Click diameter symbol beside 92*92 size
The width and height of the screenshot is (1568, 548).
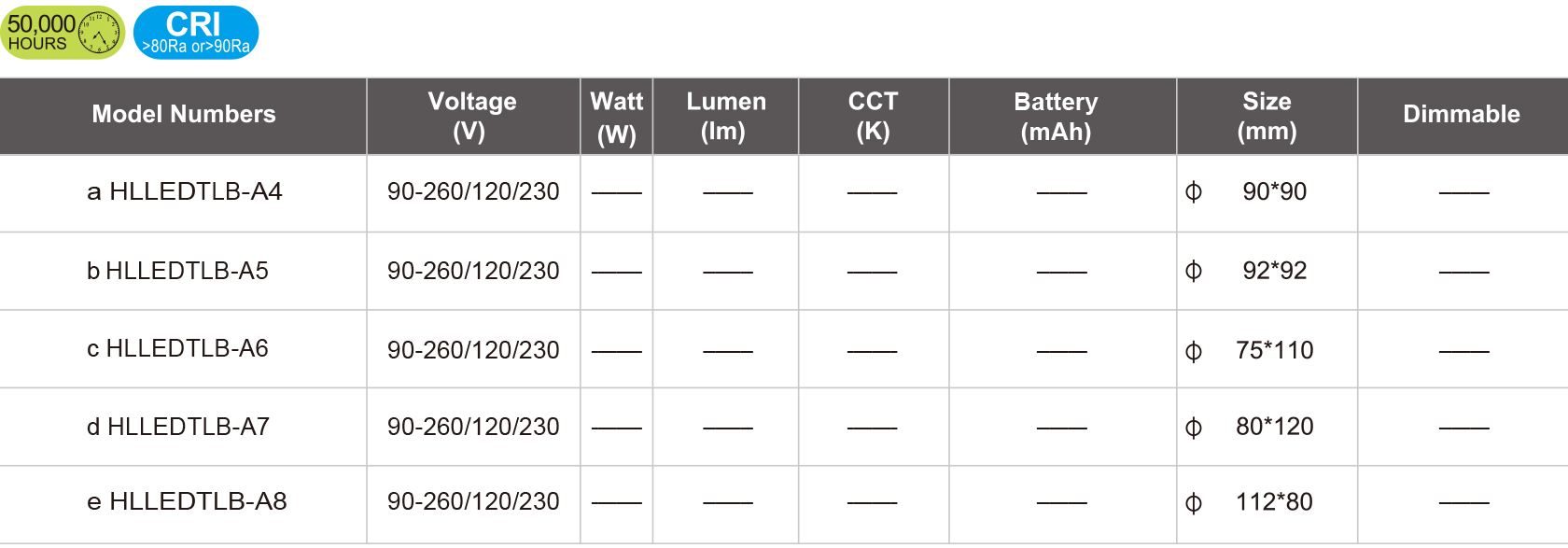[1193, 272]
